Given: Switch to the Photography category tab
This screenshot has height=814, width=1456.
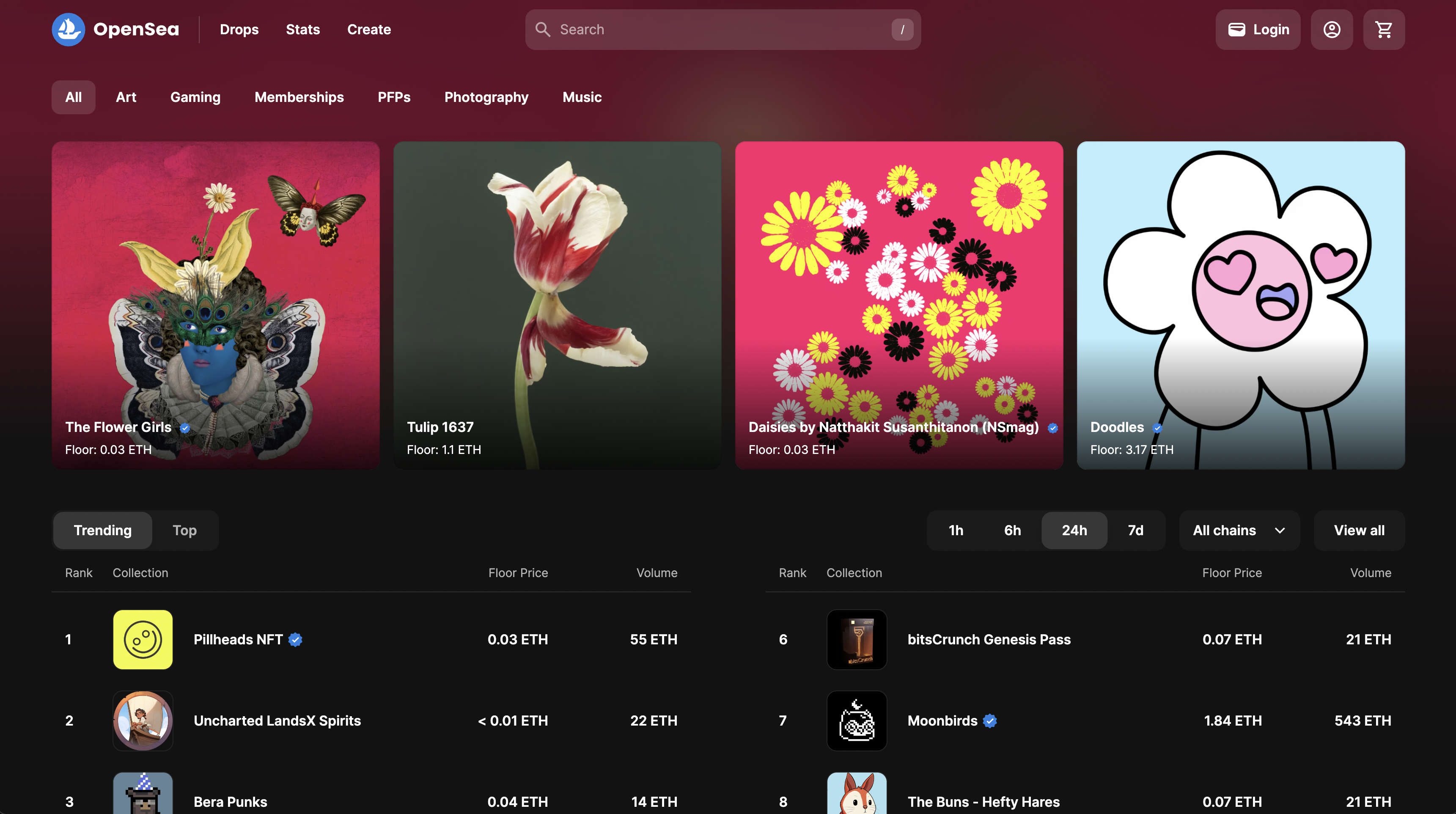Looking at the screenshot, I should click(486, 97).
